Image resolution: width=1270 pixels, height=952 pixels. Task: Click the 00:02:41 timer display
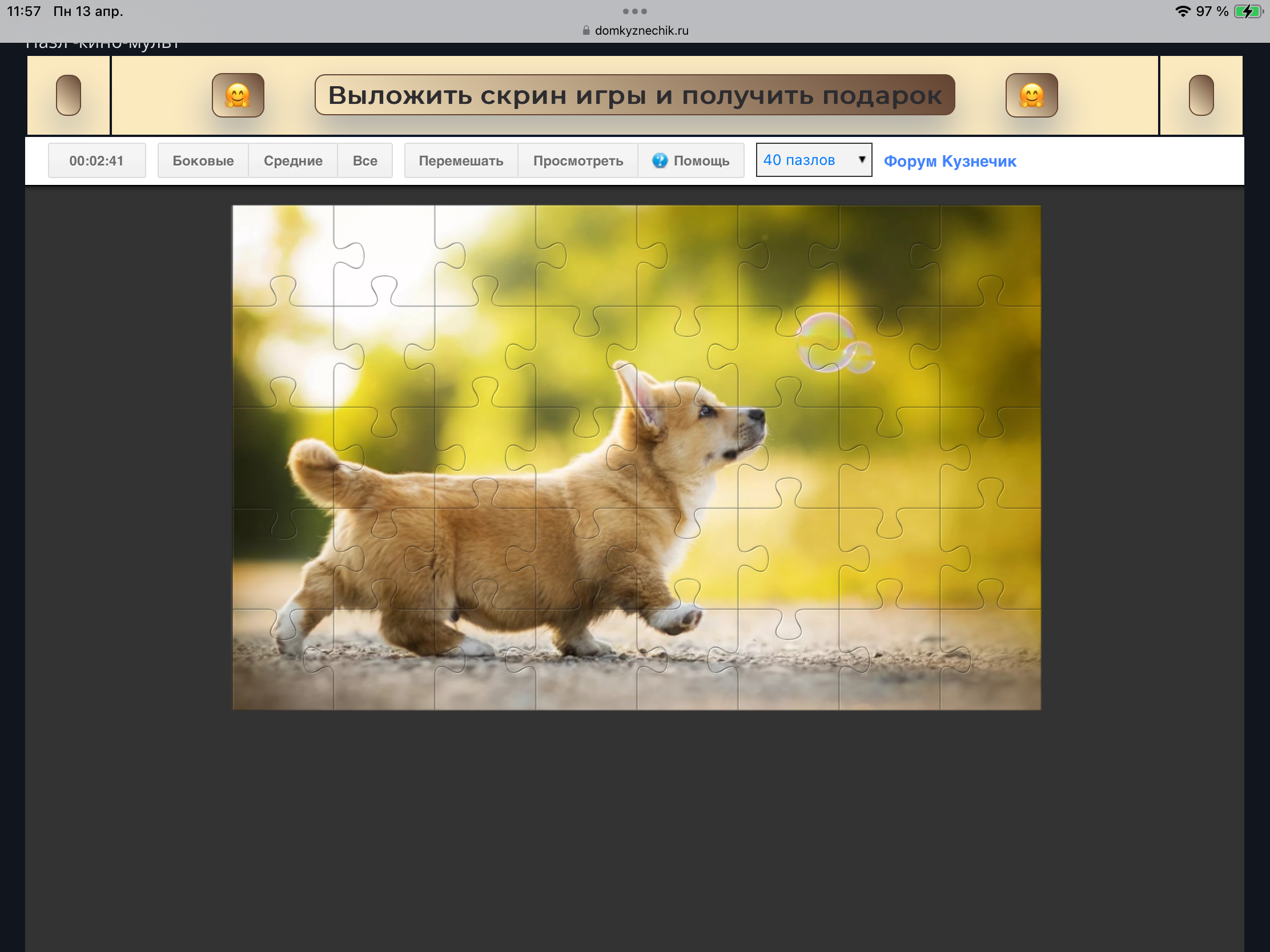coord(97,161)
